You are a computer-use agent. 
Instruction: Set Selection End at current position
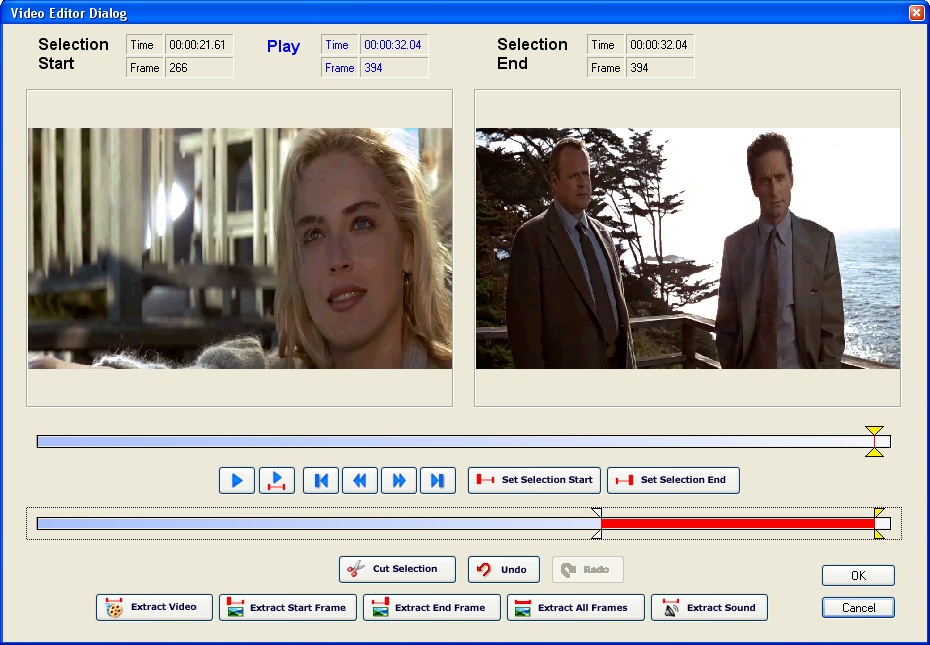(672, 480)
